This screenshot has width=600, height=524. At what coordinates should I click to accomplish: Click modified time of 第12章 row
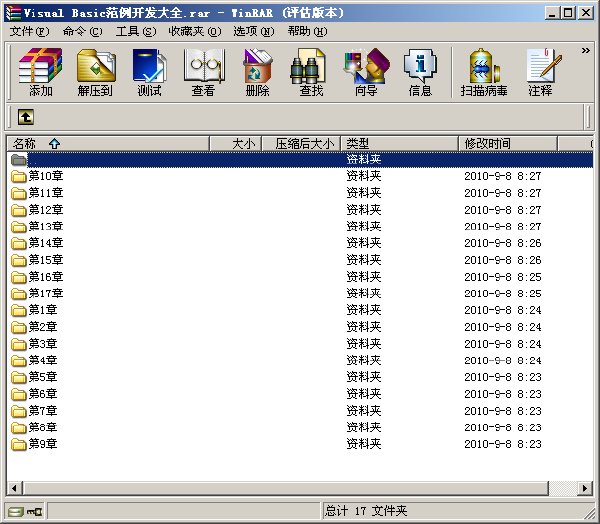tap(503, 210)
